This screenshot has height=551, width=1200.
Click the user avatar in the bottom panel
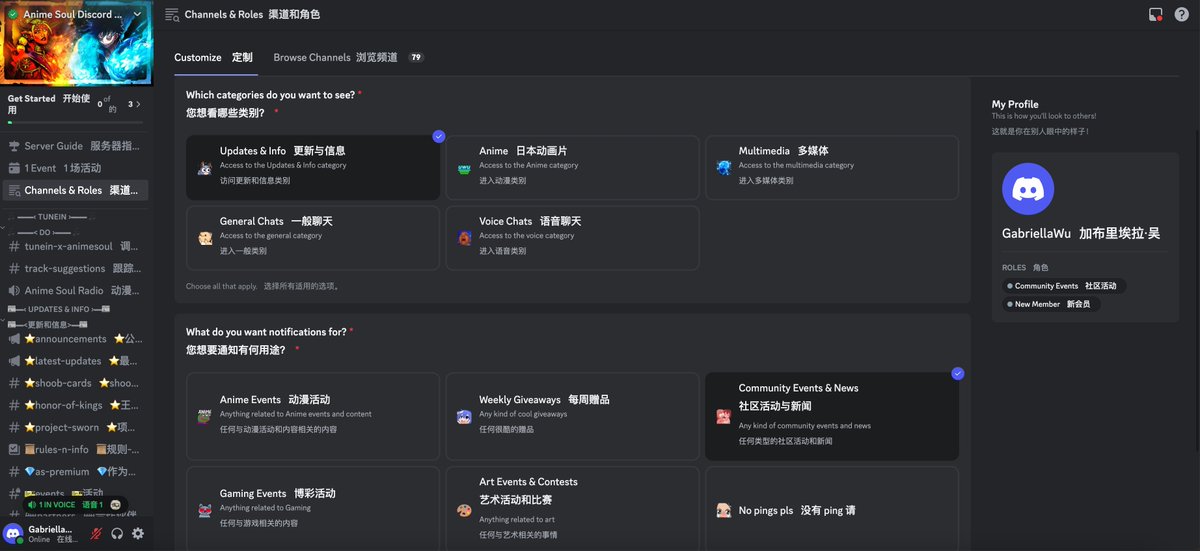point(13,534)
